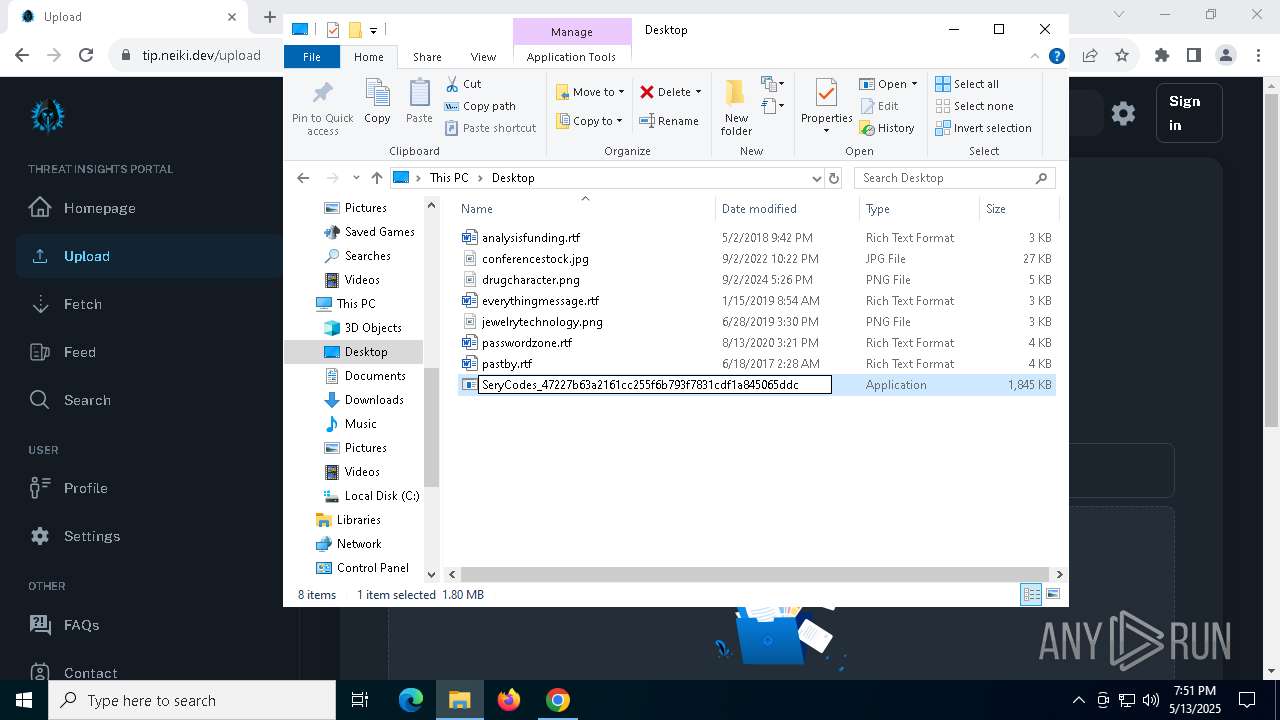The width and height of the screenshot is (1280, 720).
Task: Click the Search Desktop field
Action: click(956, 178)
